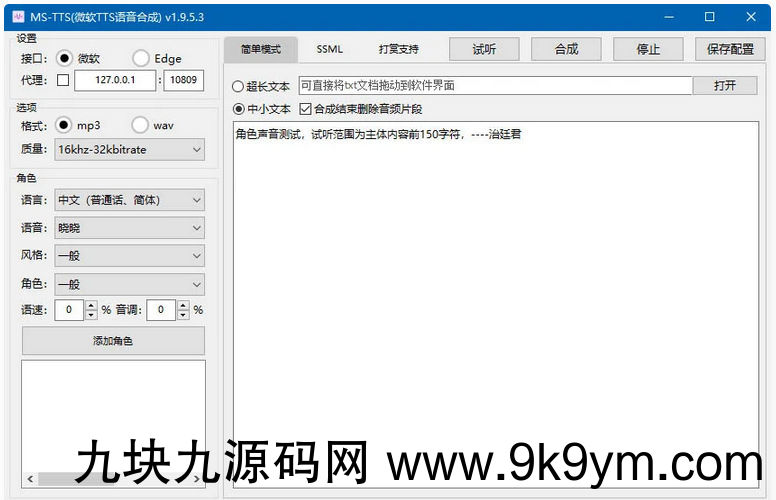This screenshot has height=500, width=776.
Task: Enable the 代理 proxy checkbox
Action: (63, 81)
